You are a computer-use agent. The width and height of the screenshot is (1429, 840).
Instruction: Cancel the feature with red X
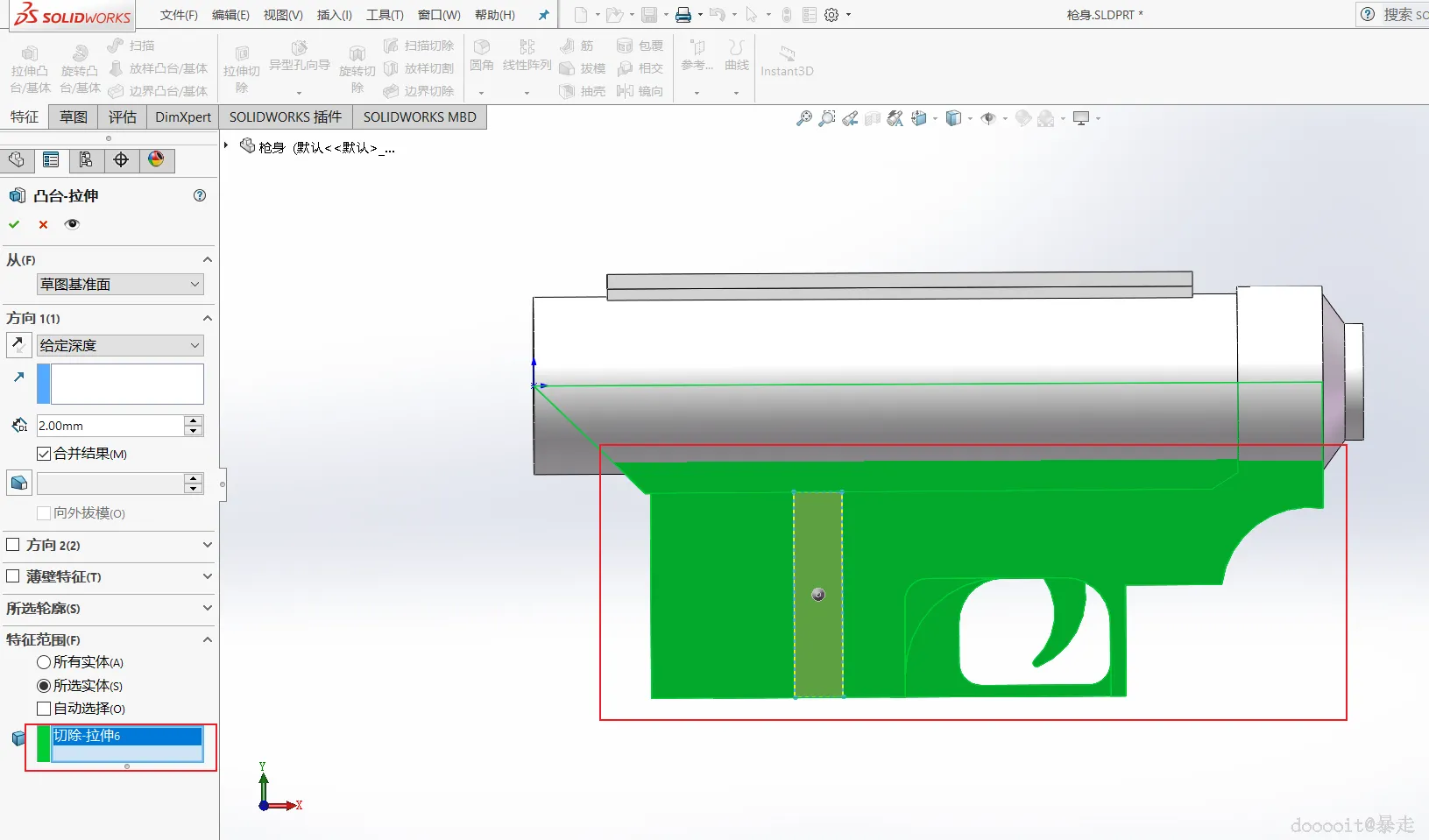tap(43, 224)
